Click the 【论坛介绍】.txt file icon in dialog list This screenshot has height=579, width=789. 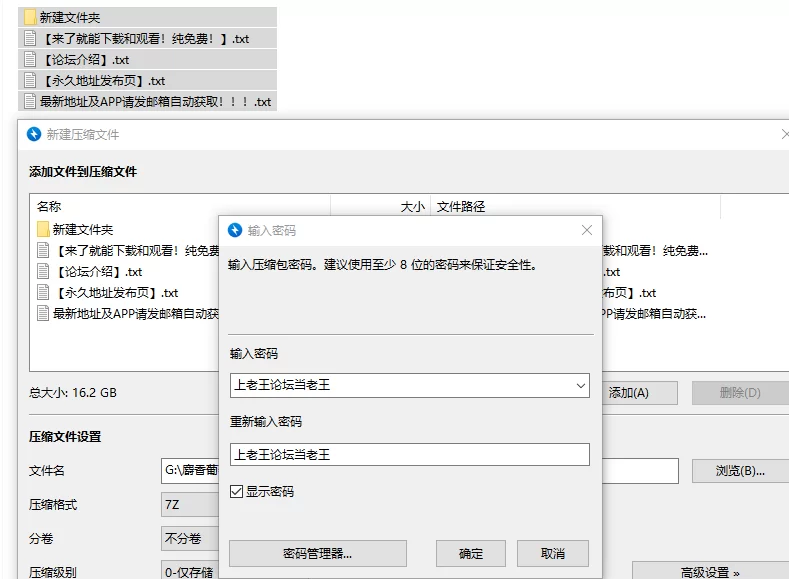coord(43,271)
